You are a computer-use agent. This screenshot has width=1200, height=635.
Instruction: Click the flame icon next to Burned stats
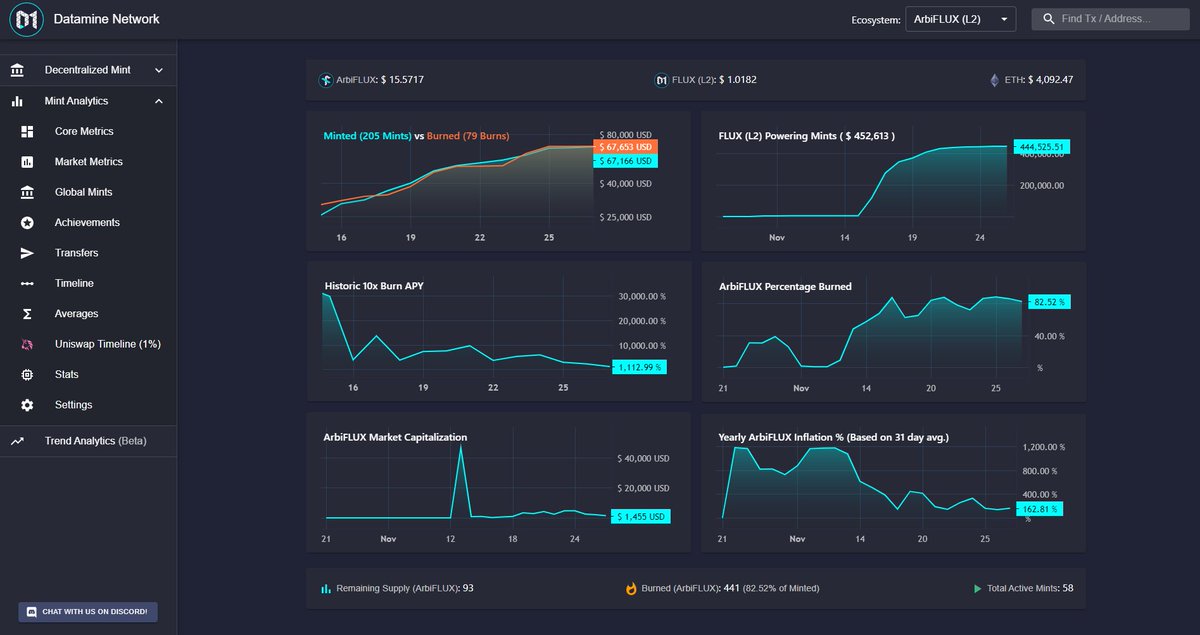(631, 588)
